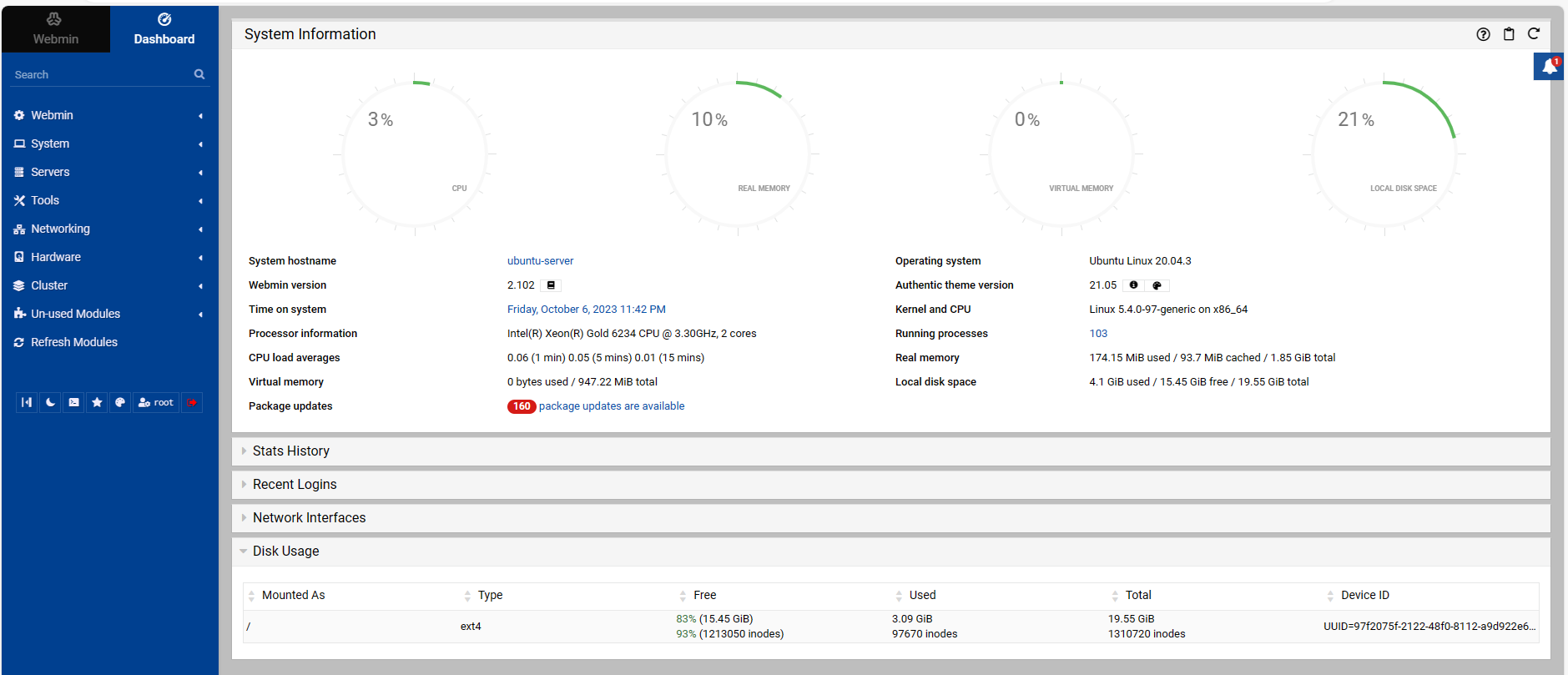Open the command shell terminal icon
This screenshot has width=1568, height=675.
tap(74, 402)
